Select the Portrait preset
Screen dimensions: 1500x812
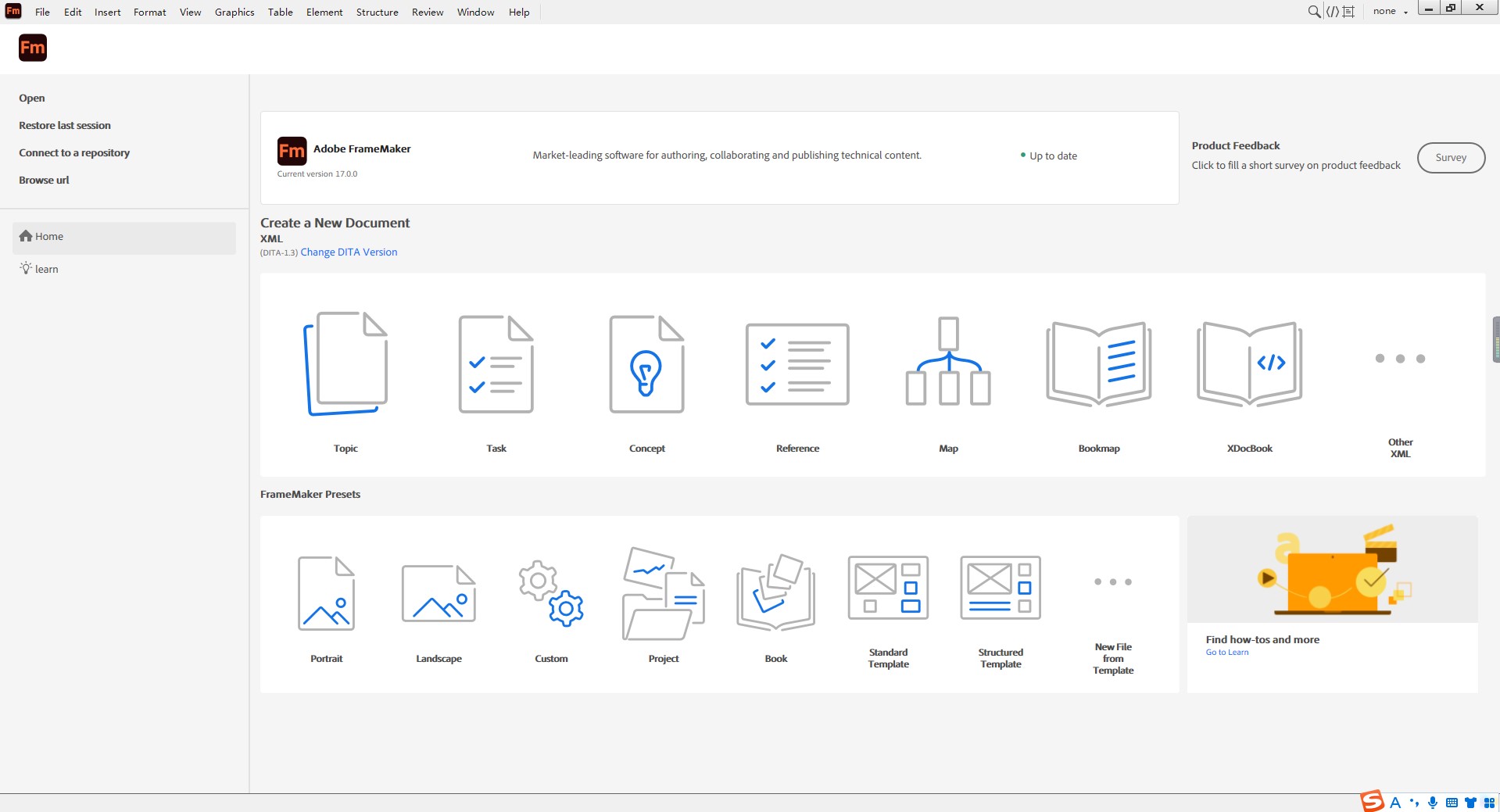(326, 593)
